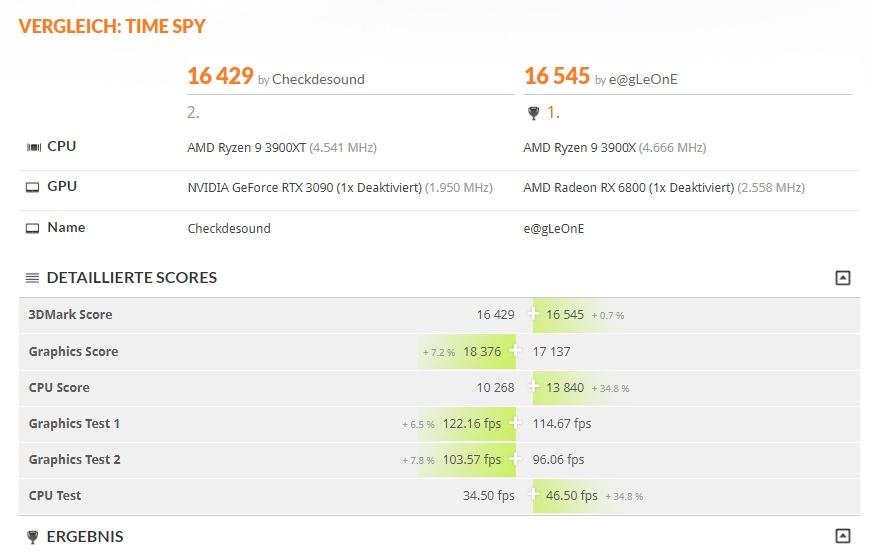Click the CPU Score green bar 13 840
The width and height of the screenshot is (873, 553).
[x=581, y=388]
